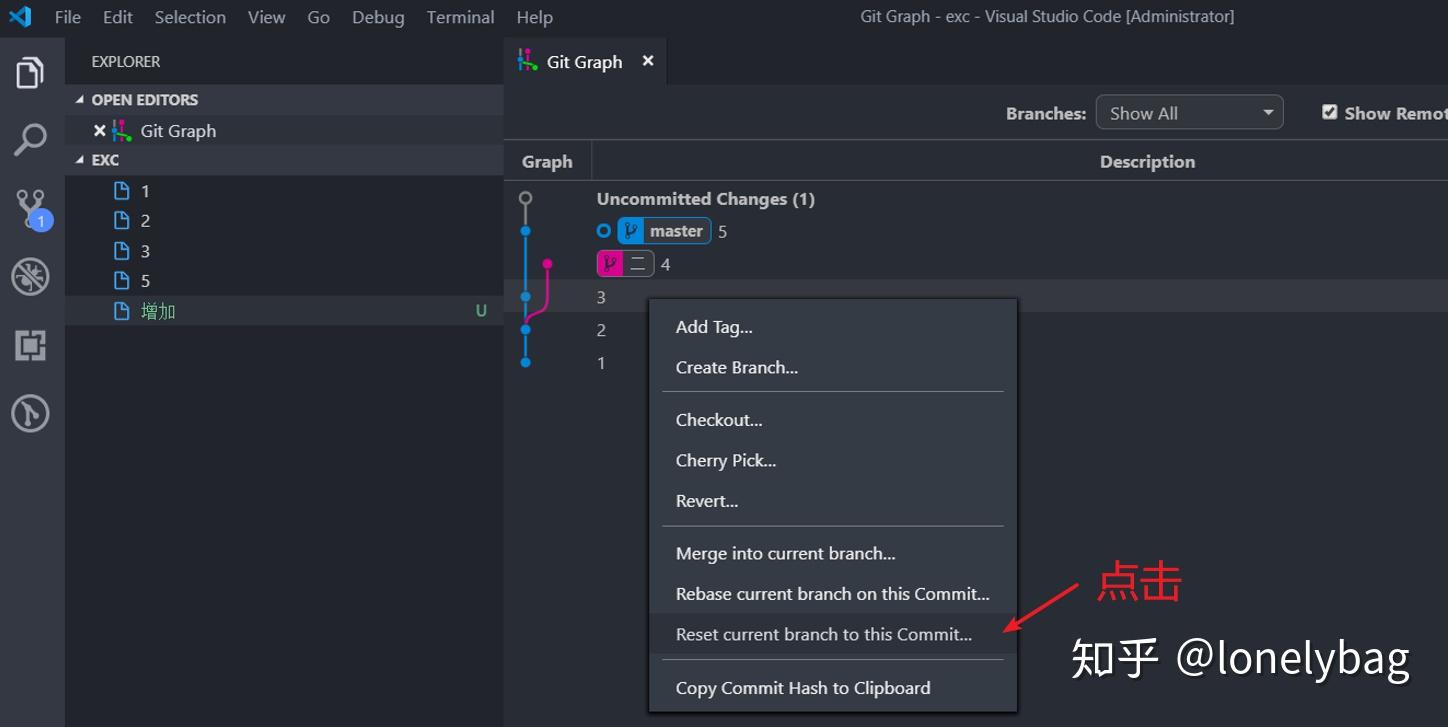This screenshot has height=727, width=1449.
Task: Click the Git Graph tab icon
Action: (527, 61)
